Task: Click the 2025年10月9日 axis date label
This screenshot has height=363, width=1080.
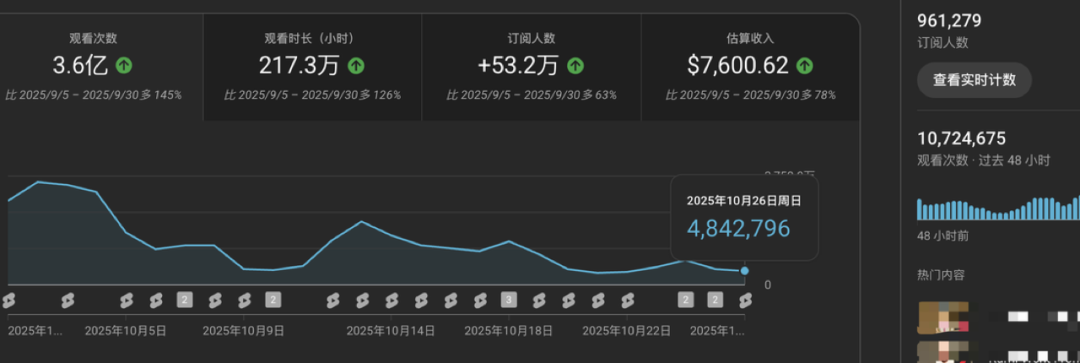Action: (243, 331)
